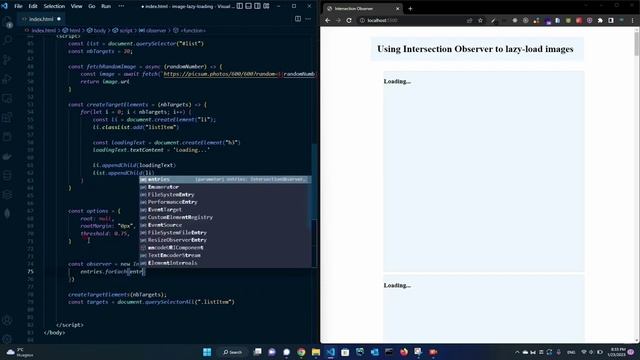This screenshot has width=640, height=360.
Task: Open the Run menu
Action: pos(106,6)
